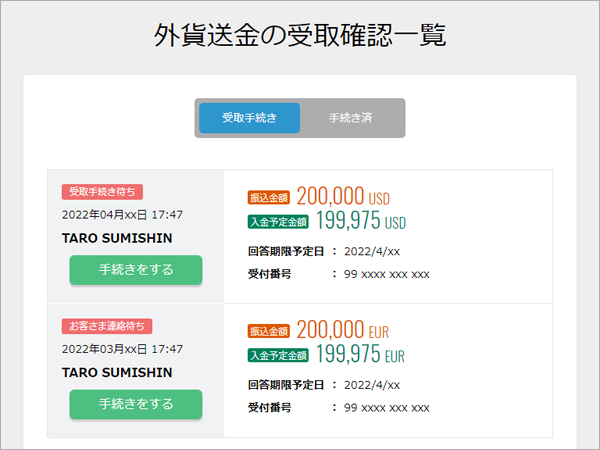
Task: Click 手続きをする for the USD remittance
Action: tap(136, 270)
